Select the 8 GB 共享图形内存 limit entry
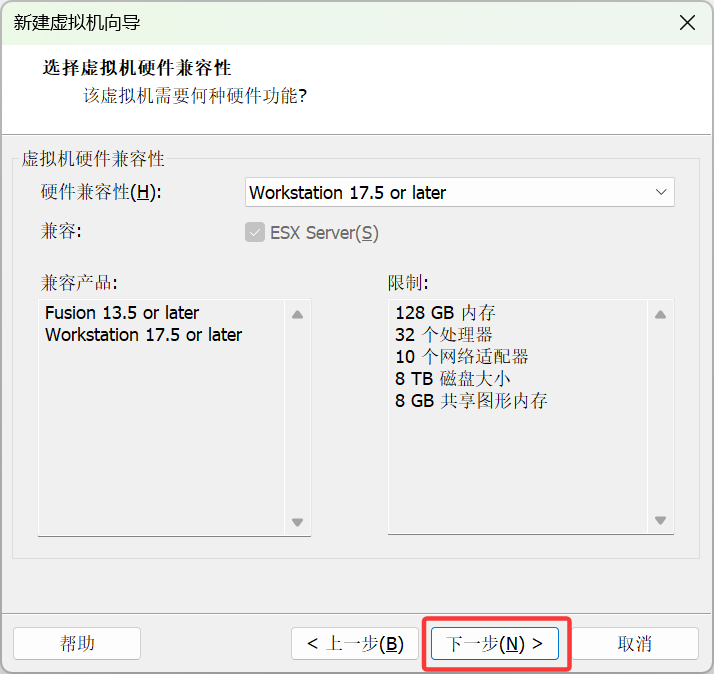The height and width of the screenshot is (674, 714). click(x=471, y=401)
